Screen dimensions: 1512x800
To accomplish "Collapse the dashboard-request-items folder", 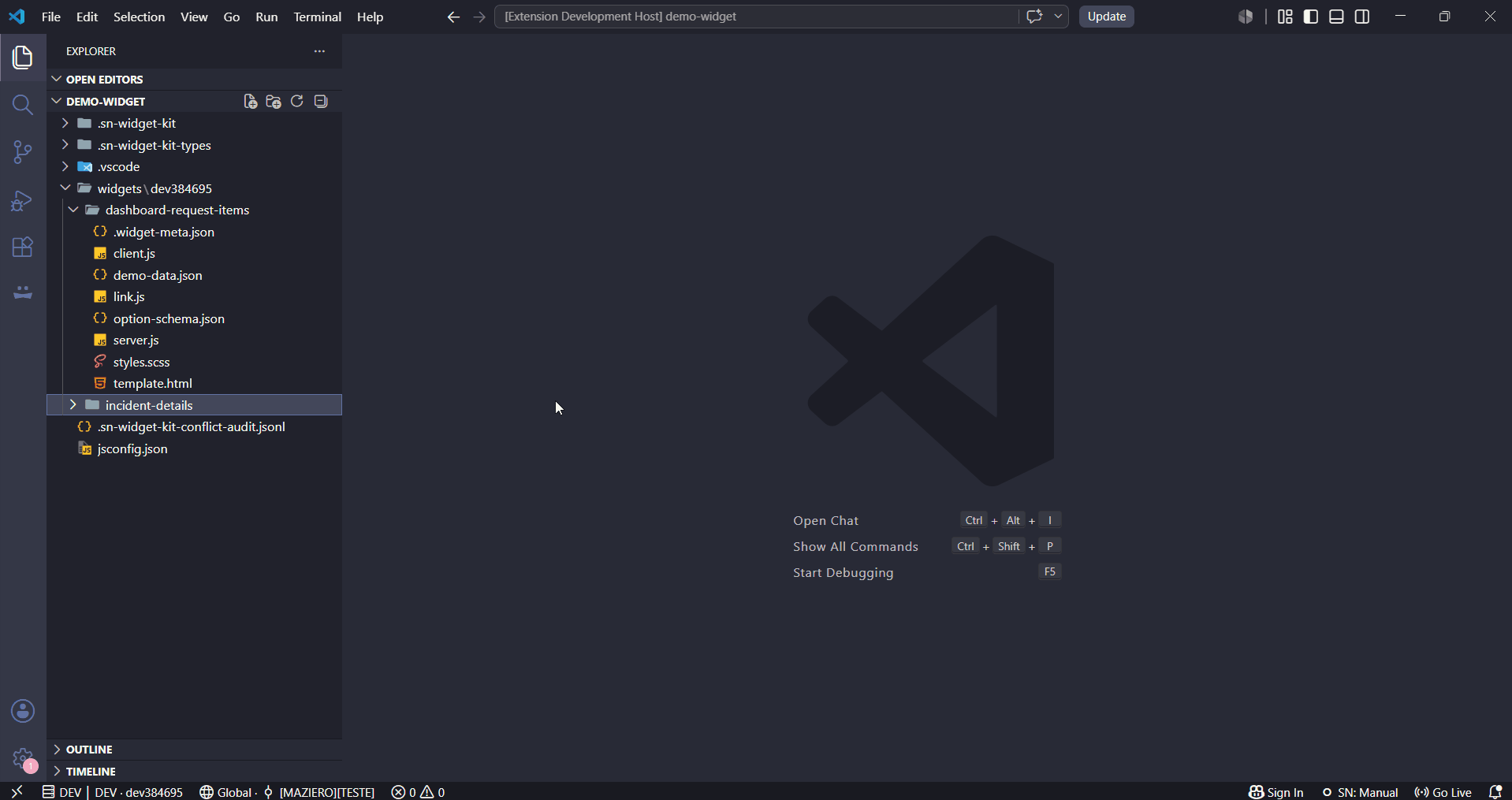I will 195,210.
